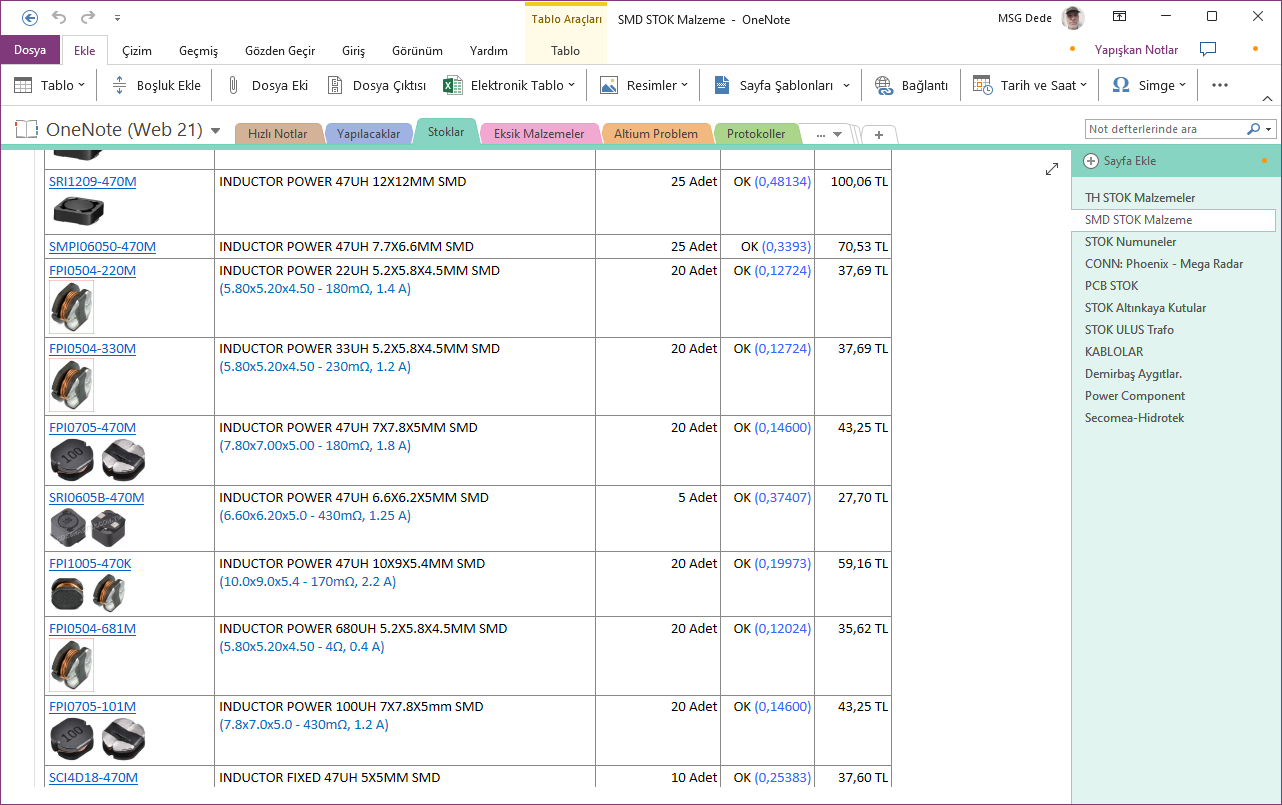Image resolution: width=1282 pixels, height=805 pixels.
Task: Open the STOK Numuneler page
Action: coord(1130,242)
